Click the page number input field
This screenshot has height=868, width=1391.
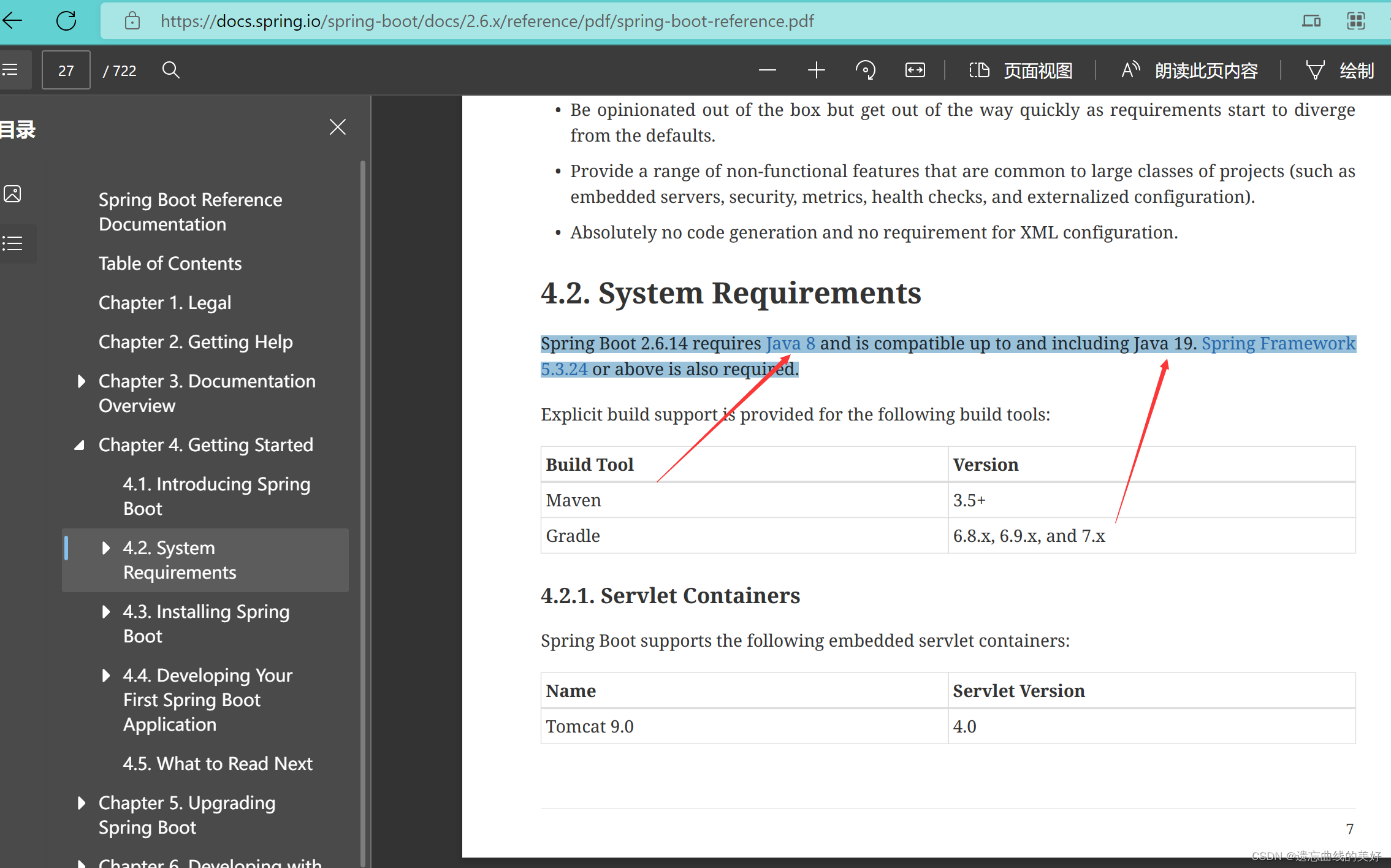pos(66,69)
